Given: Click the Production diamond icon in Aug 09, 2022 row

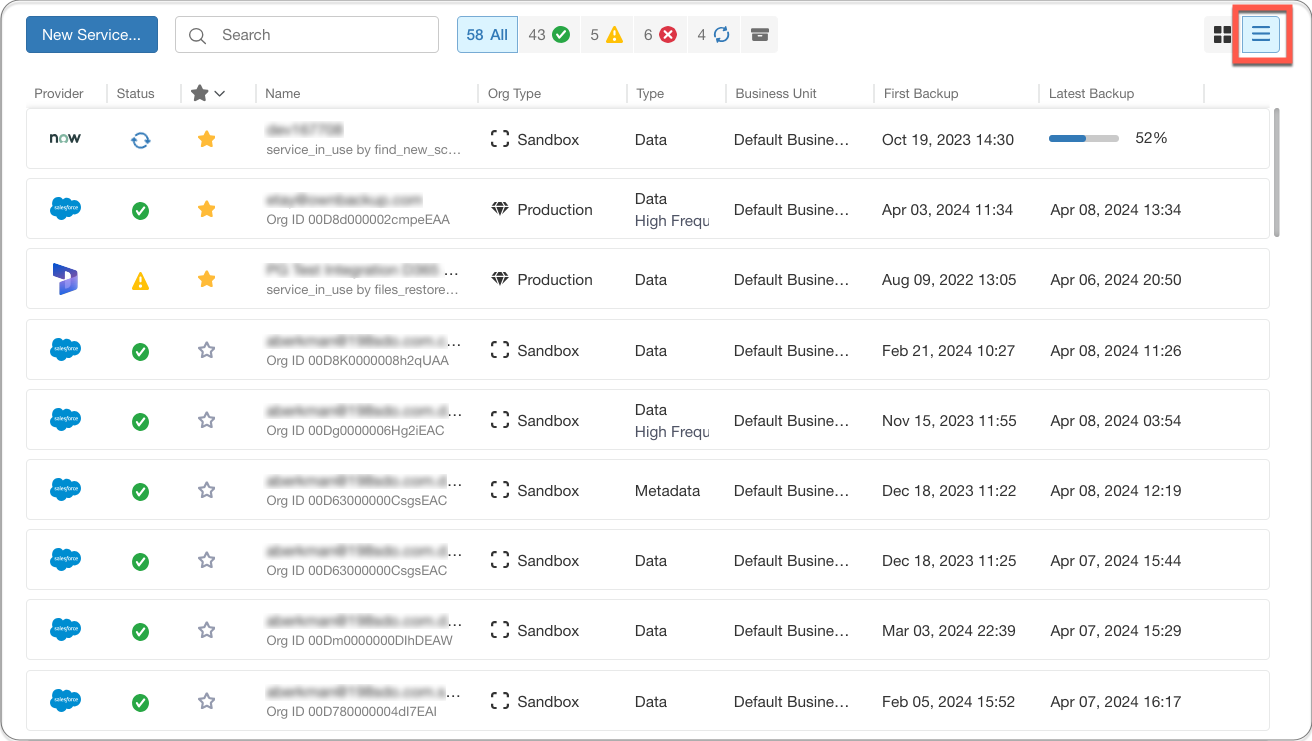Looking at the screenshot, I should pos(500,280).
